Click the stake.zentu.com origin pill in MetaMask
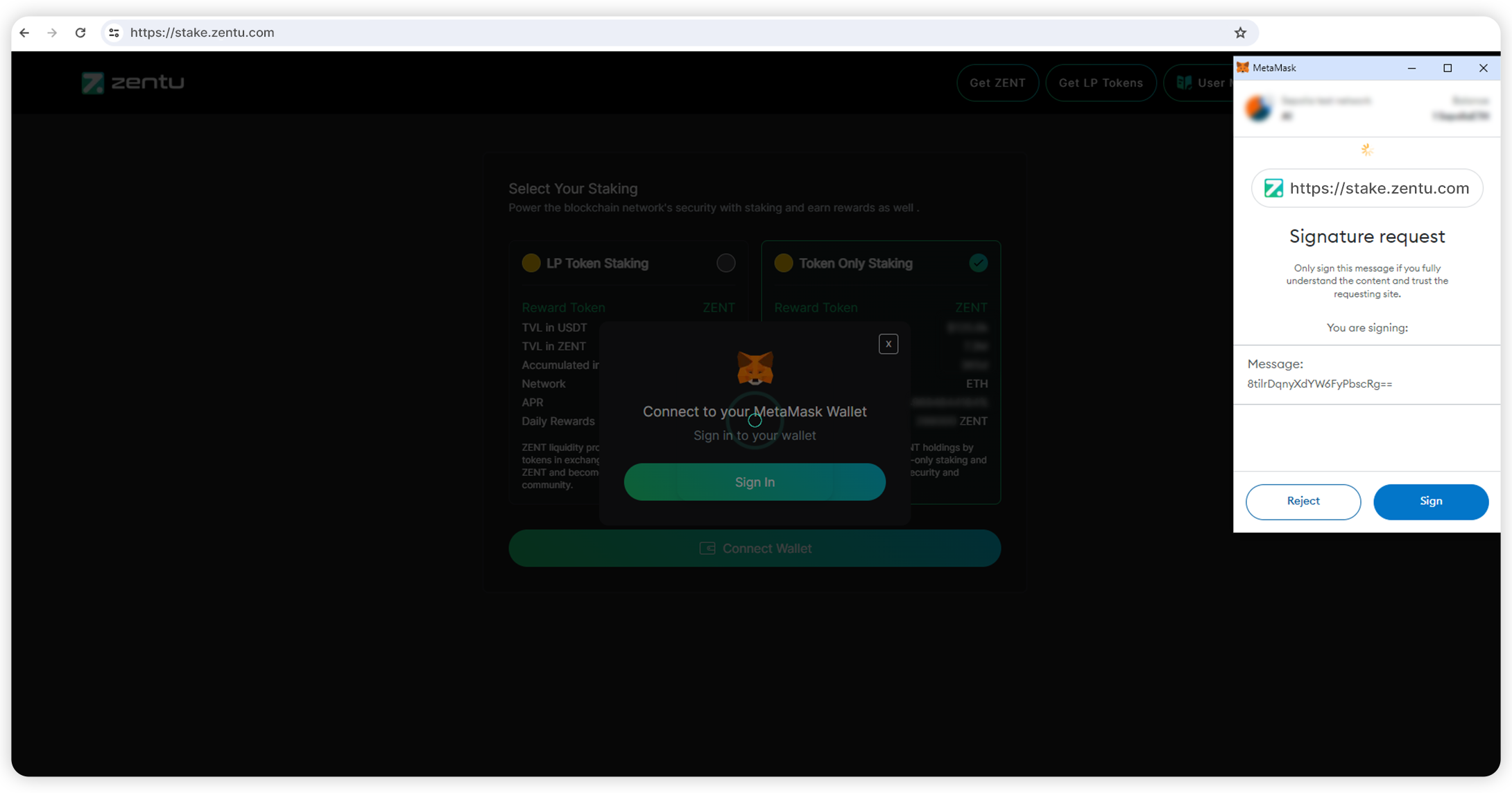 pos(1366,189)
